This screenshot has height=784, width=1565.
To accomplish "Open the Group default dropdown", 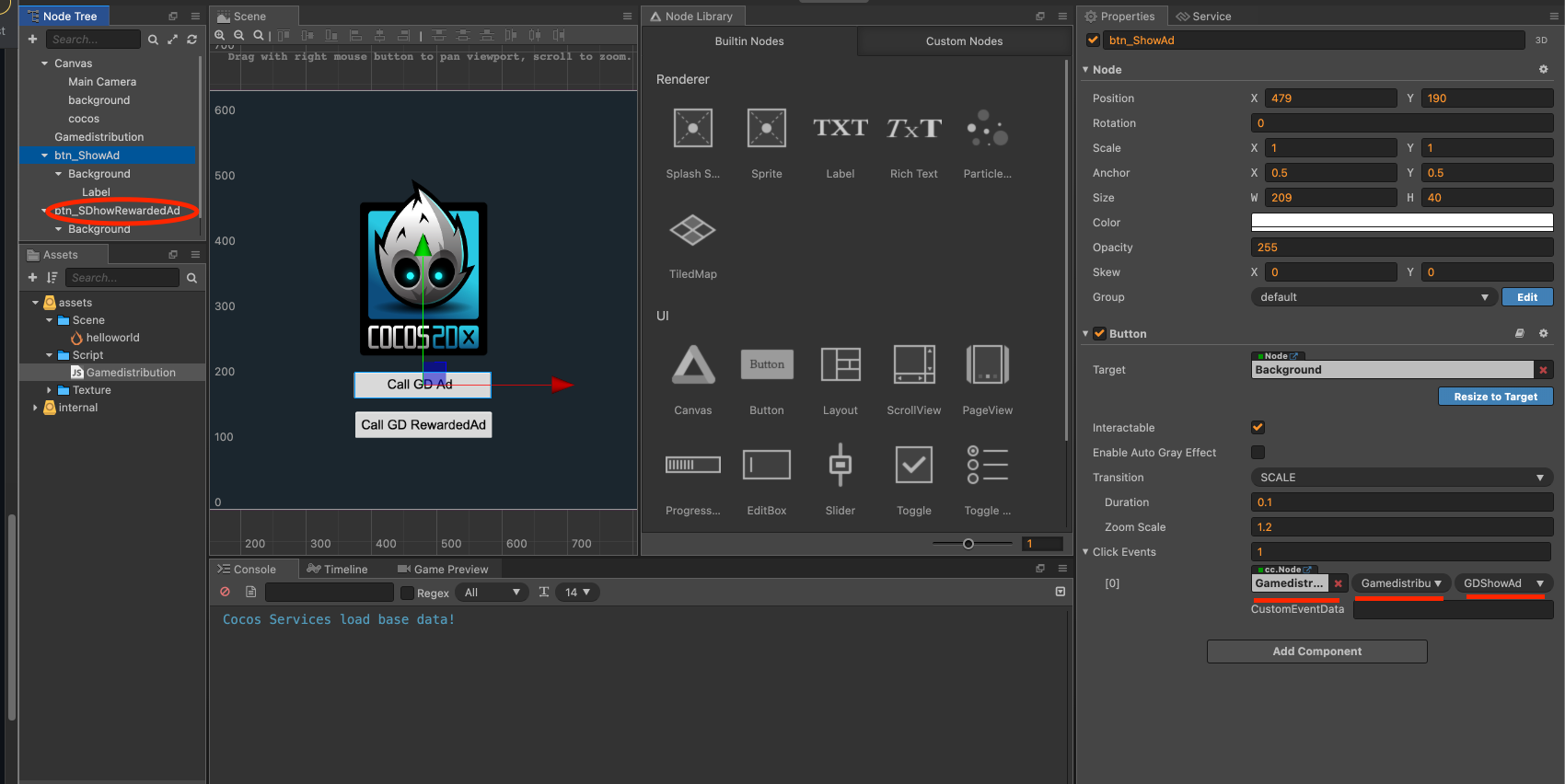I will [1373, 297].
